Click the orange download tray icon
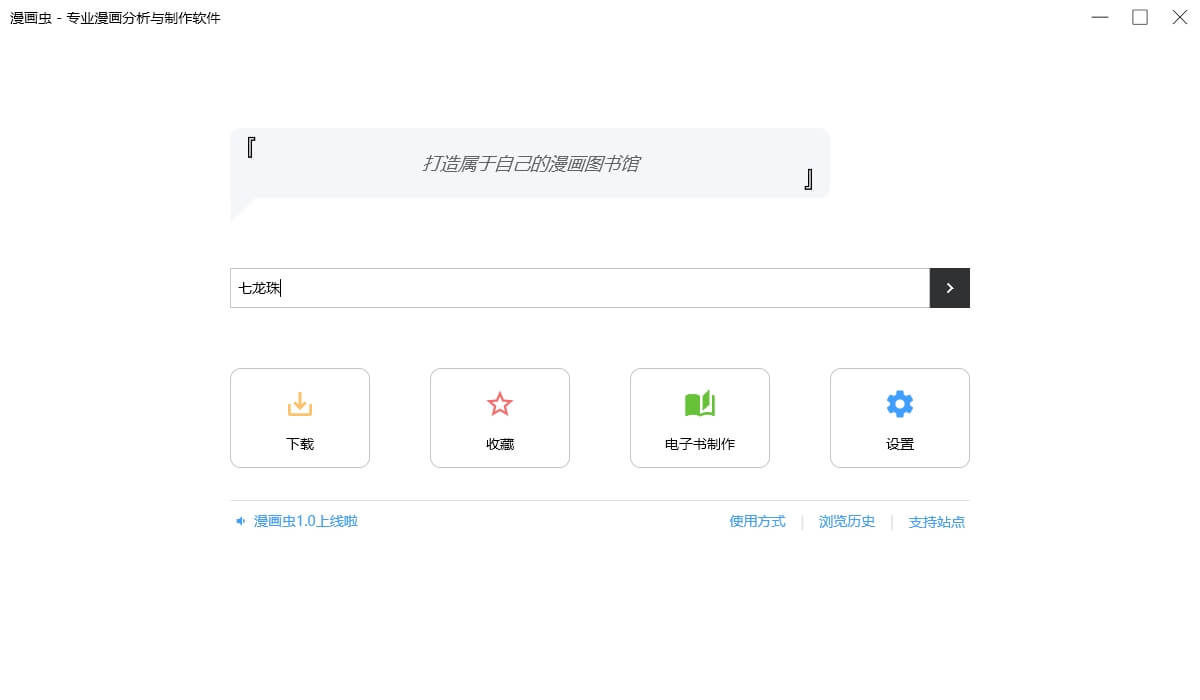This screenshot has width=1200, height=700. [x=300, y=404]
